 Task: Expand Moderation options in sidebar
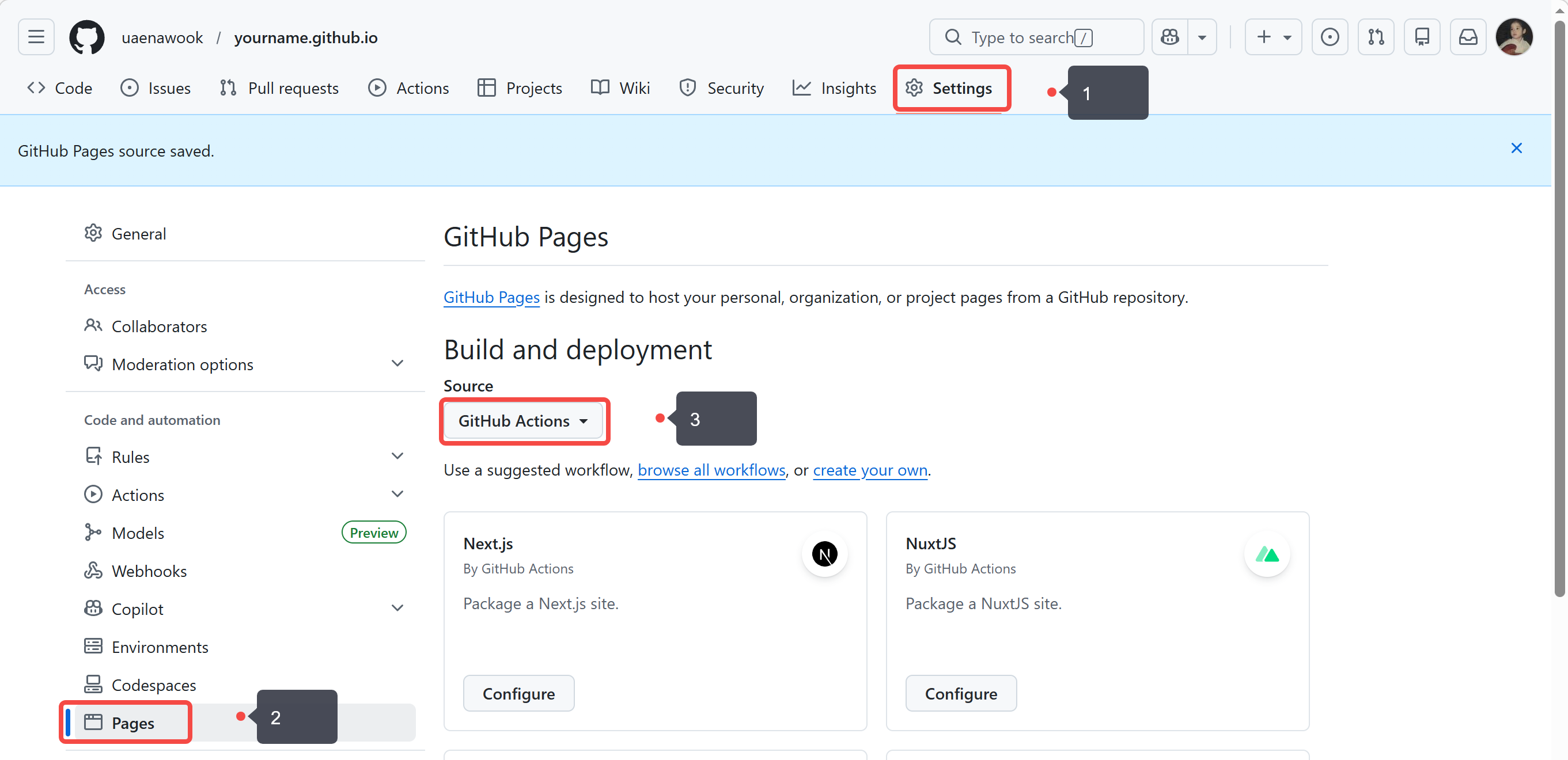point(397,364)
